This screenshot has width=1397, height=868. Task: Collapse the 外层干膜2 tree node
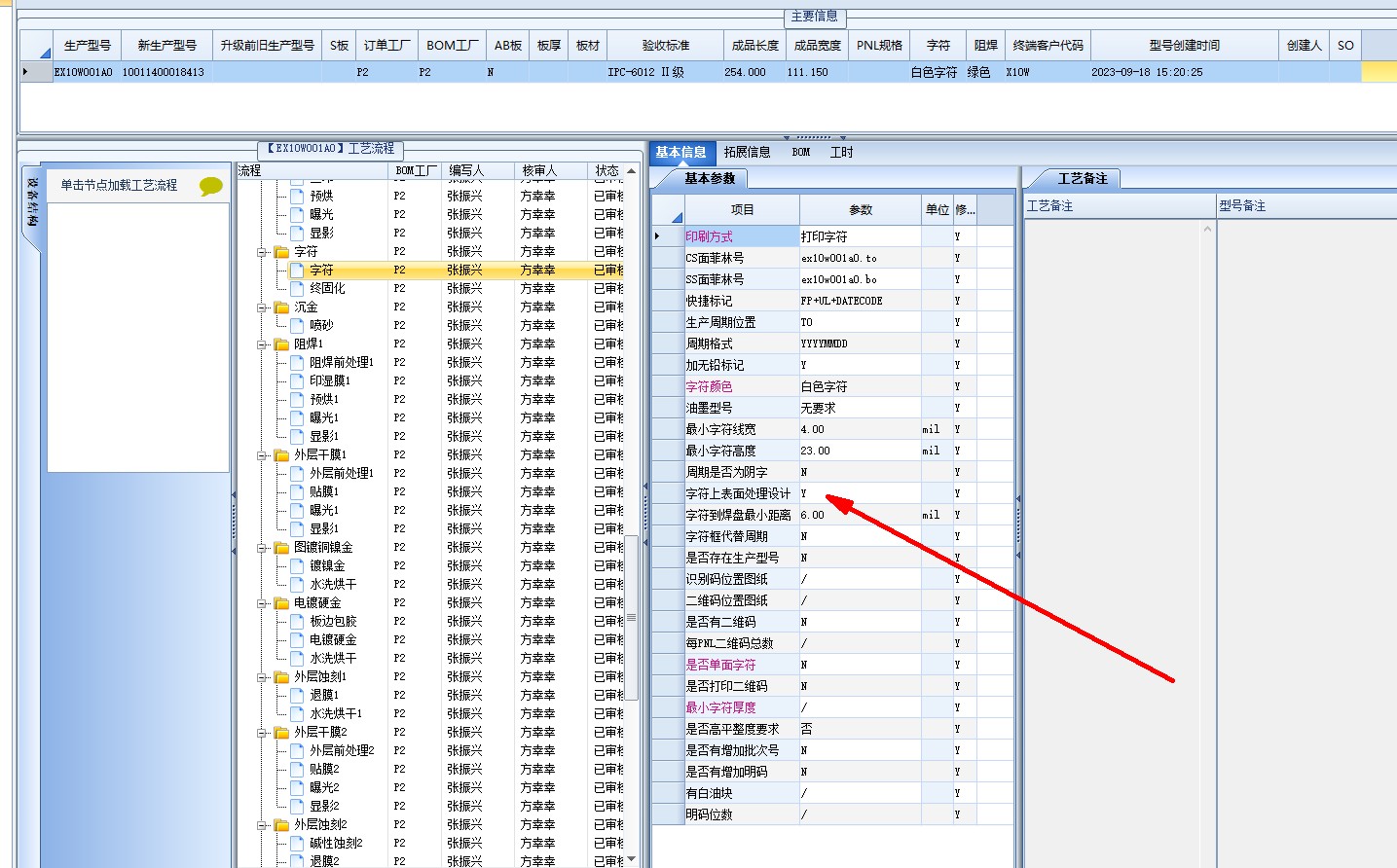coord(263,733)
